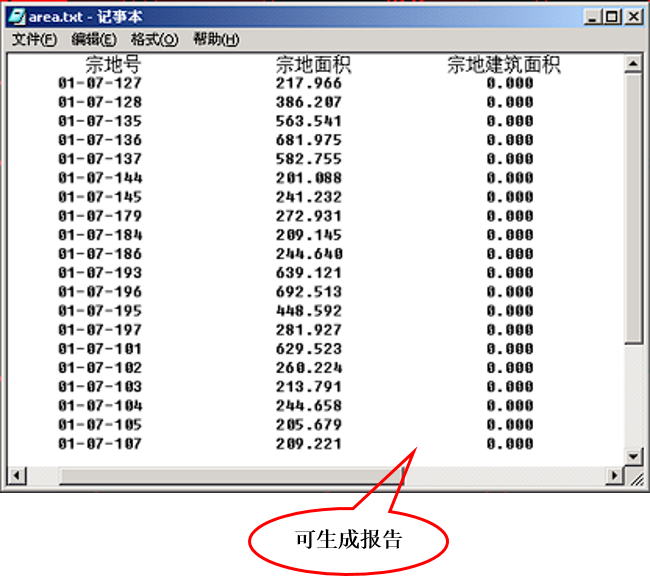Click the horizontal scrollbar right arrow

pos(614,476)
